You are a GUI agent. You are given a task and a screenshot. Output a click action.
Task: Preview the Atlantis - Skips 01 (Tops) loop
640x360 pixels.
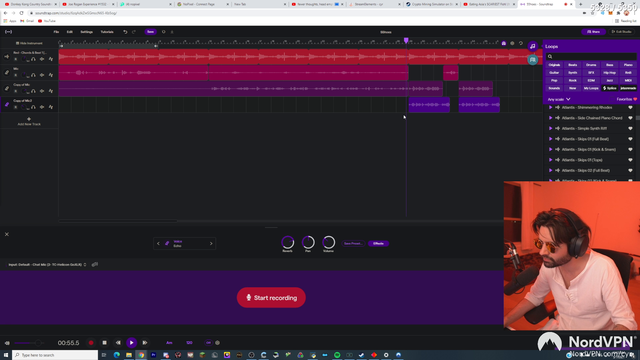pos(550,160)
